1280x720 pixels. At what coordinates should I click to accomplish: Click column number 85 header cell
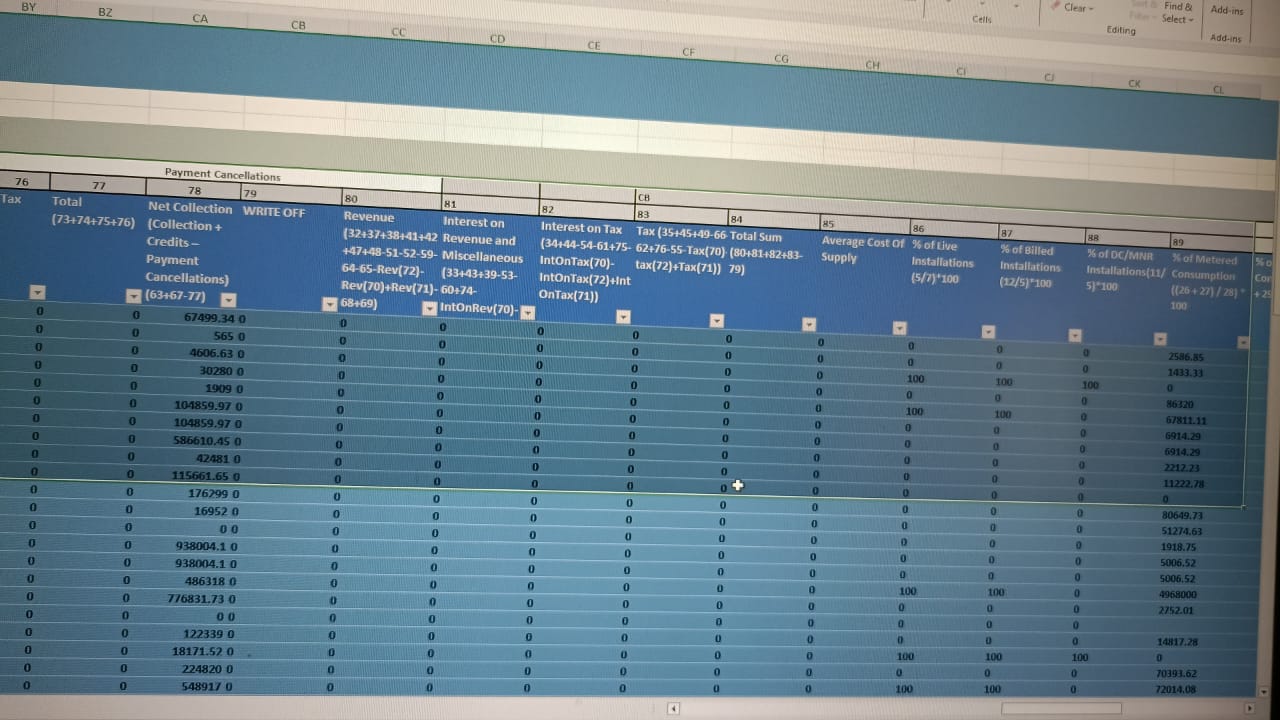(x=863, y=224)
